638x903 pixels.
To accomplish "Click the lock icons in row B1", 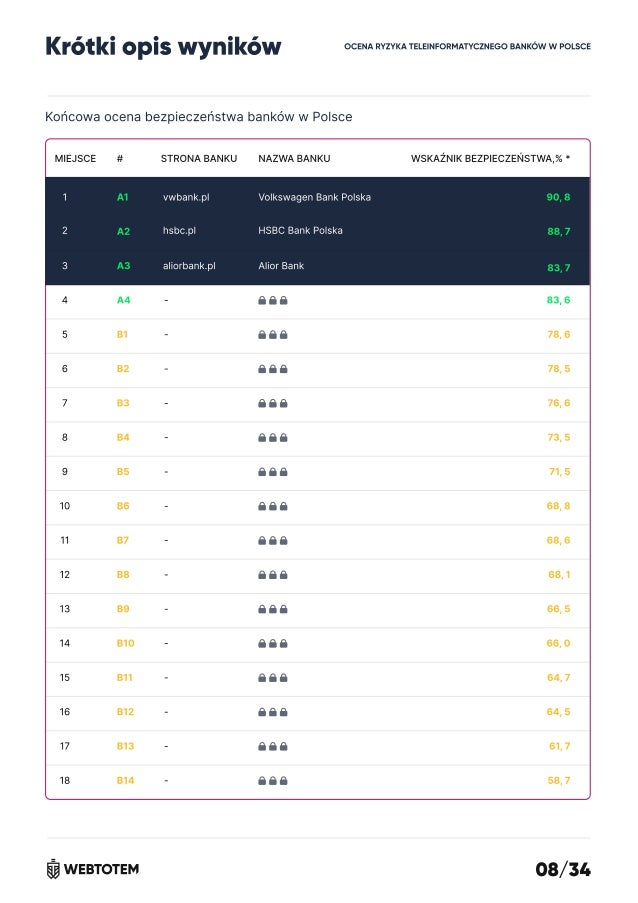I will (x=273, y=335).
